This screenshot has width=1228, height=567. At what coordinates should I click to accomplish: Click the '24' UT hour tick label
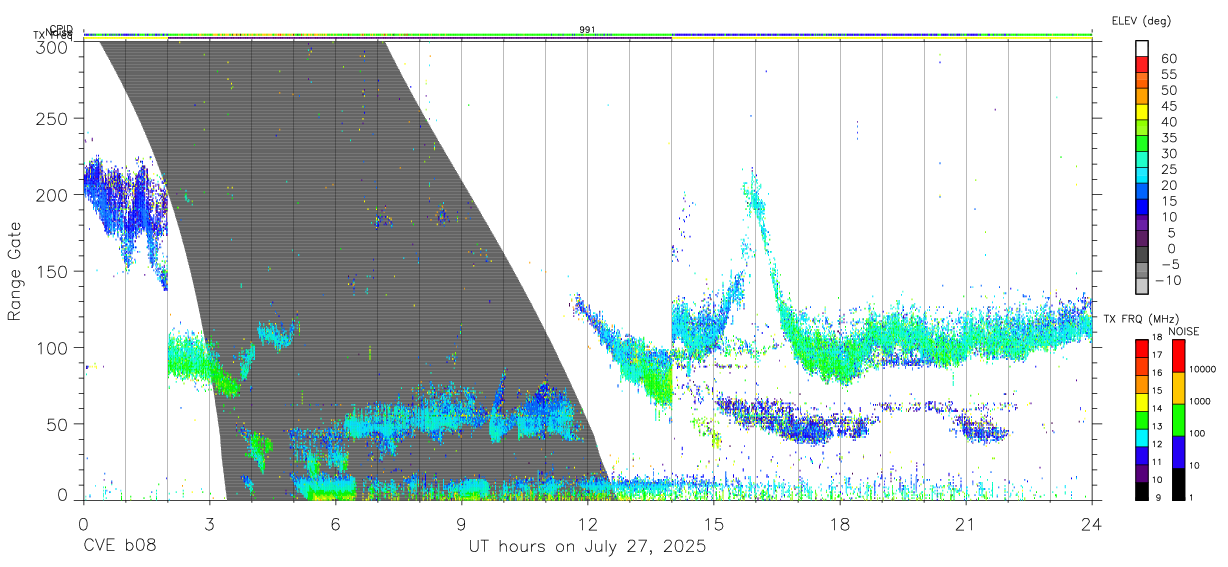pyautogui.click(x=1092, y=523)
